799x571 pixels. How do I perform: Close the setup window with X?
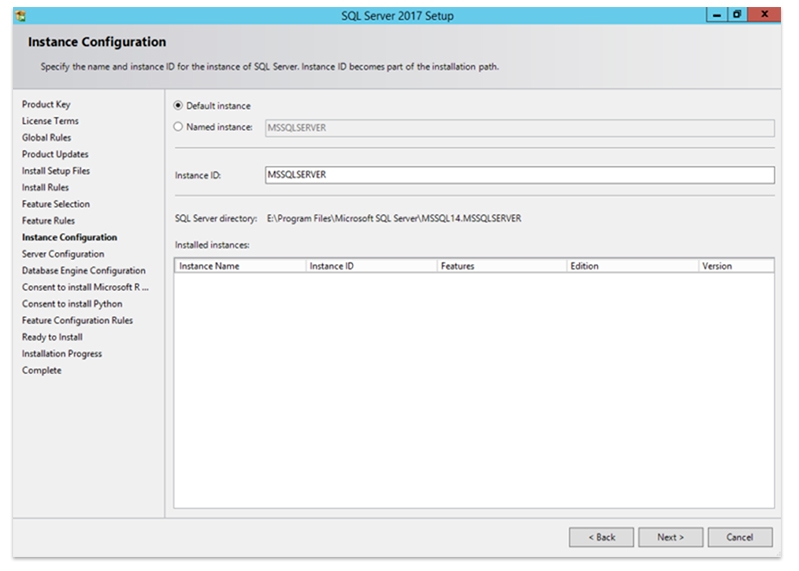coord(764,16)
